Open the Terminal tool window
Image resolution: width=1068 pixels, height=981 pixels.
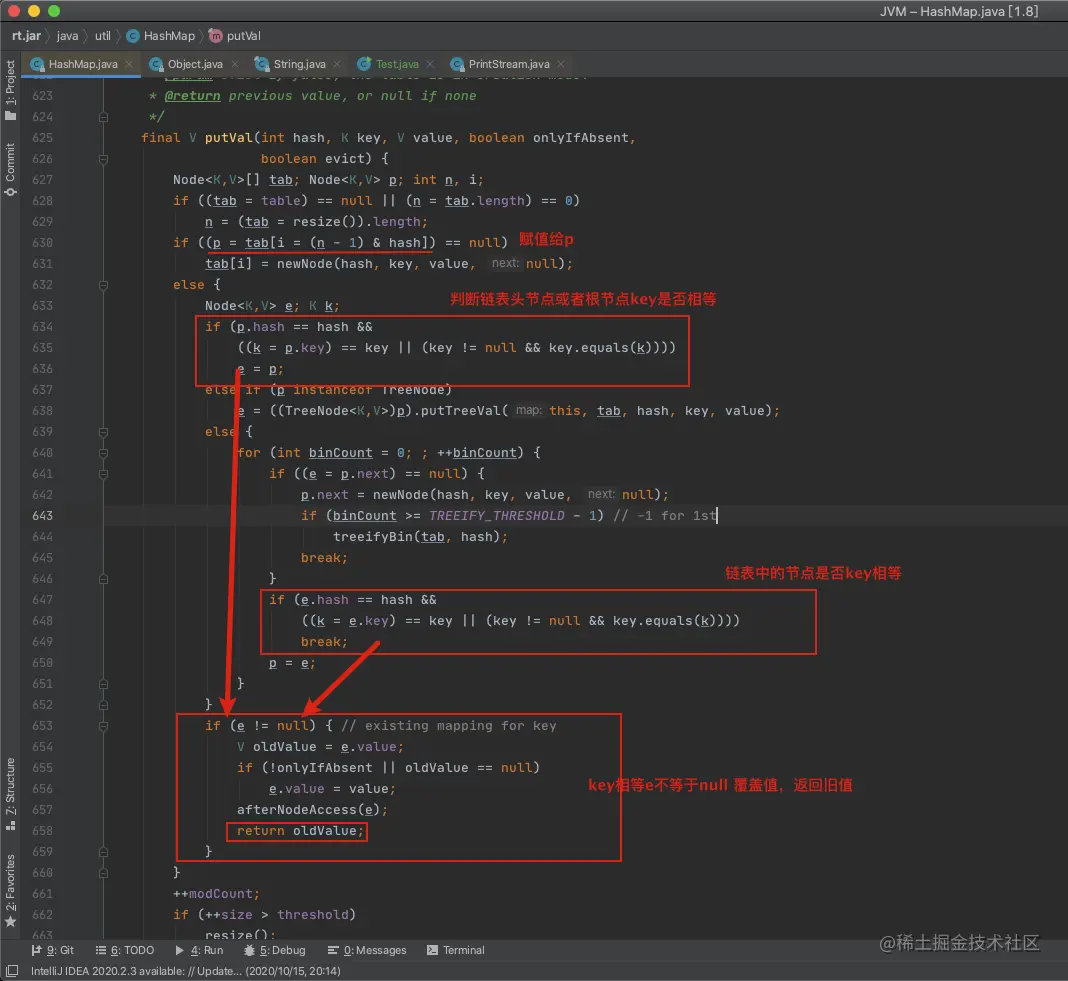click(456, 950)
